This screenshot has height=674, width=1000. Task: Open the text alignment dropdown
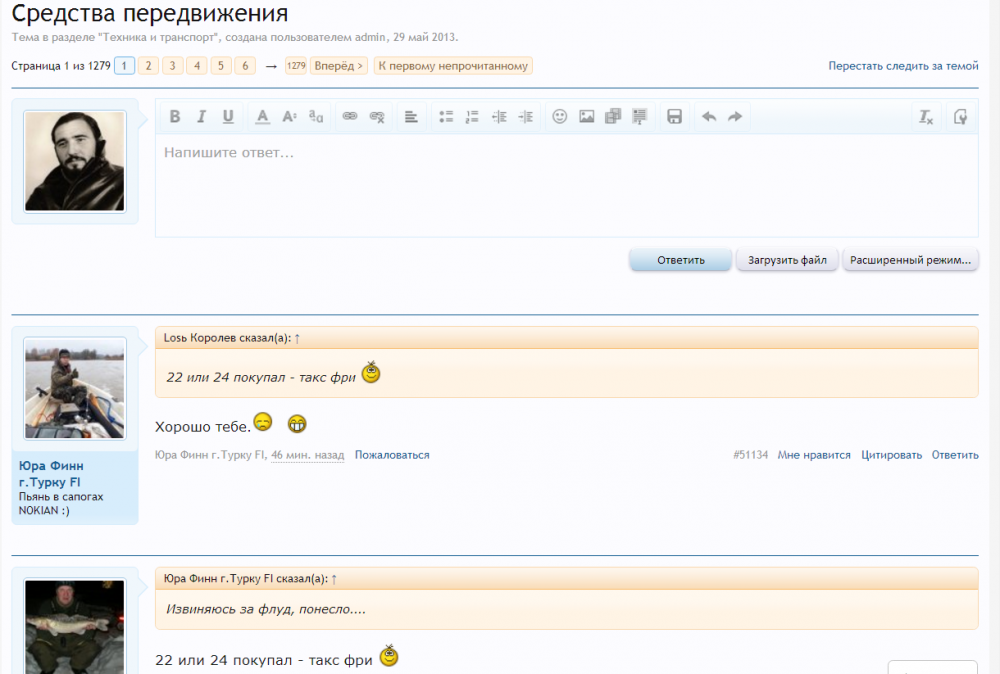coord(411,117)
